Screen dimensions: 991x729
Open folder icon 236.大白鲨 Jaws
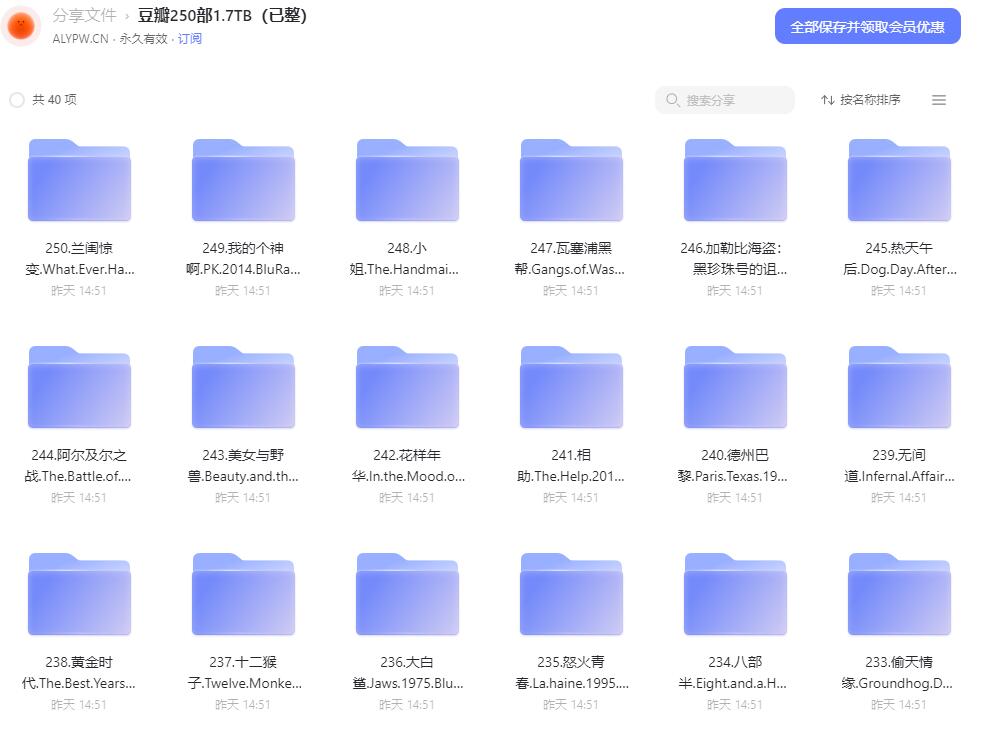pyautogui.click(x=407, y=594)
